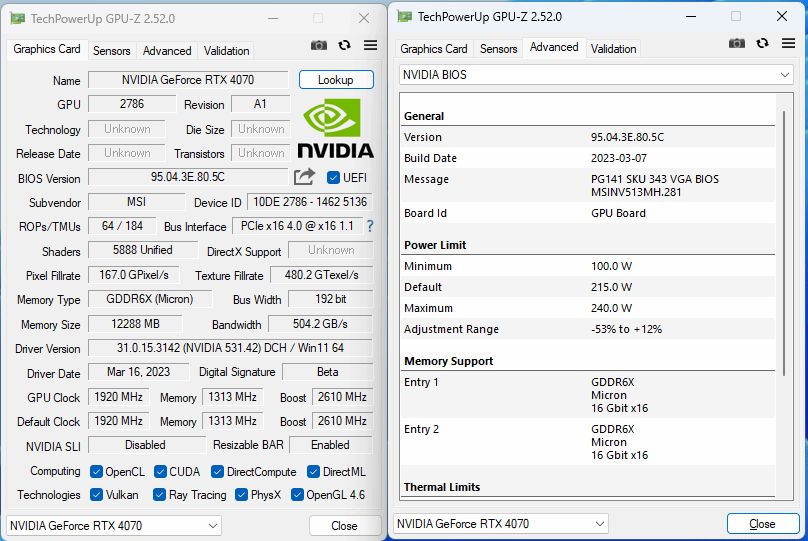Click Bus Interface question mark help icon
The height and width of the screenshot is (541, 808).
369,226
